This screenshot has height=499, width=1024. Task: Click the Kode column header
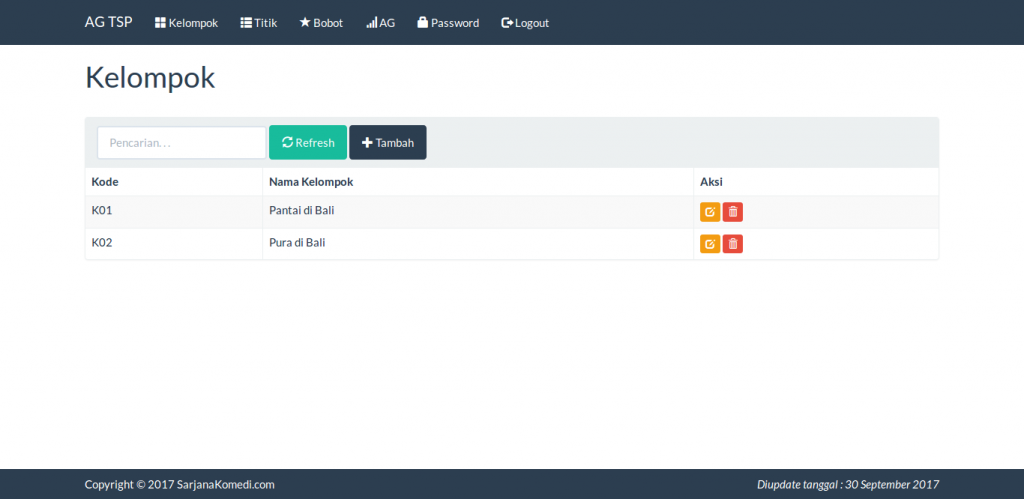[x=105, y=182]
